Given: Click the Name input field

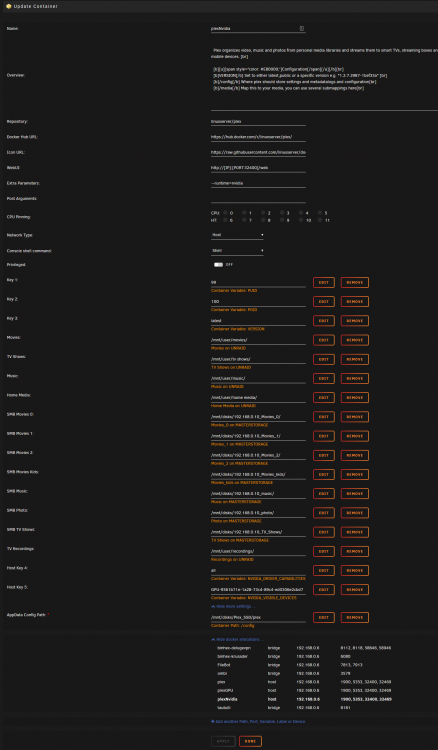Looking at the screenshot, I should click(x=258, y=28).
